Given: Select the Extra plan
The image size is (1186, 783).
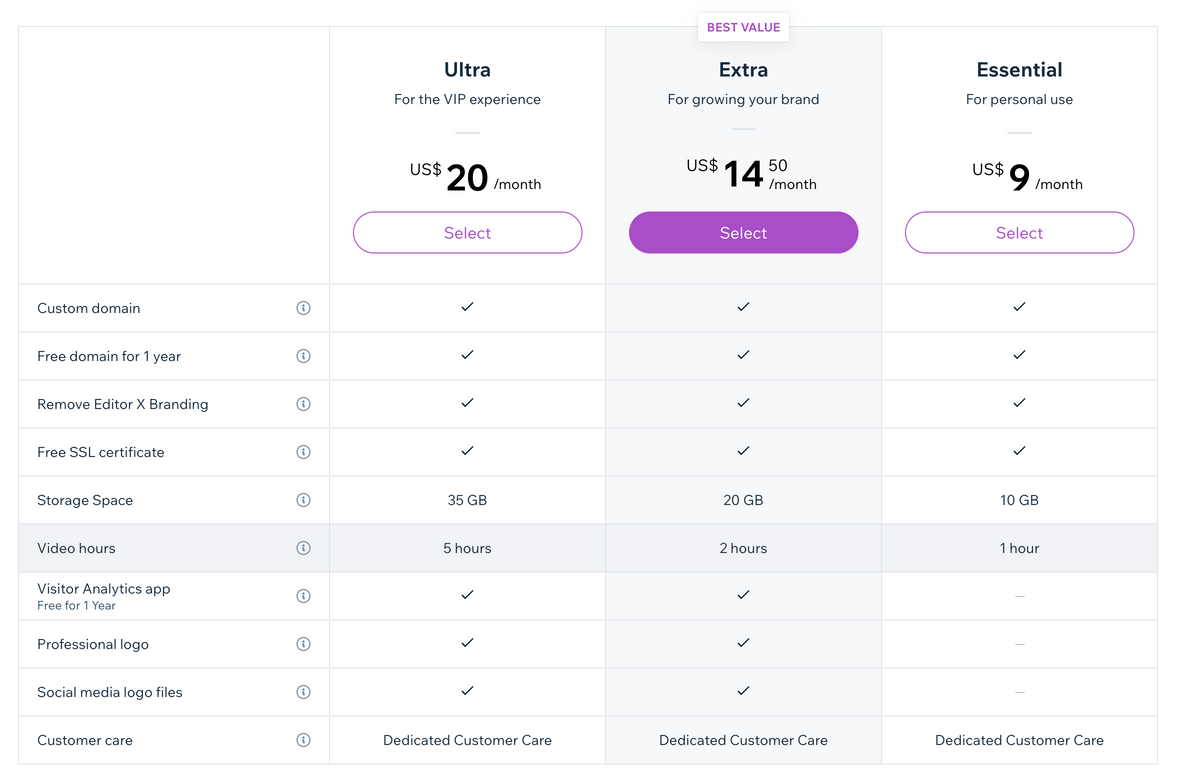Looking at the screenshot, I should tap(743, 233).
